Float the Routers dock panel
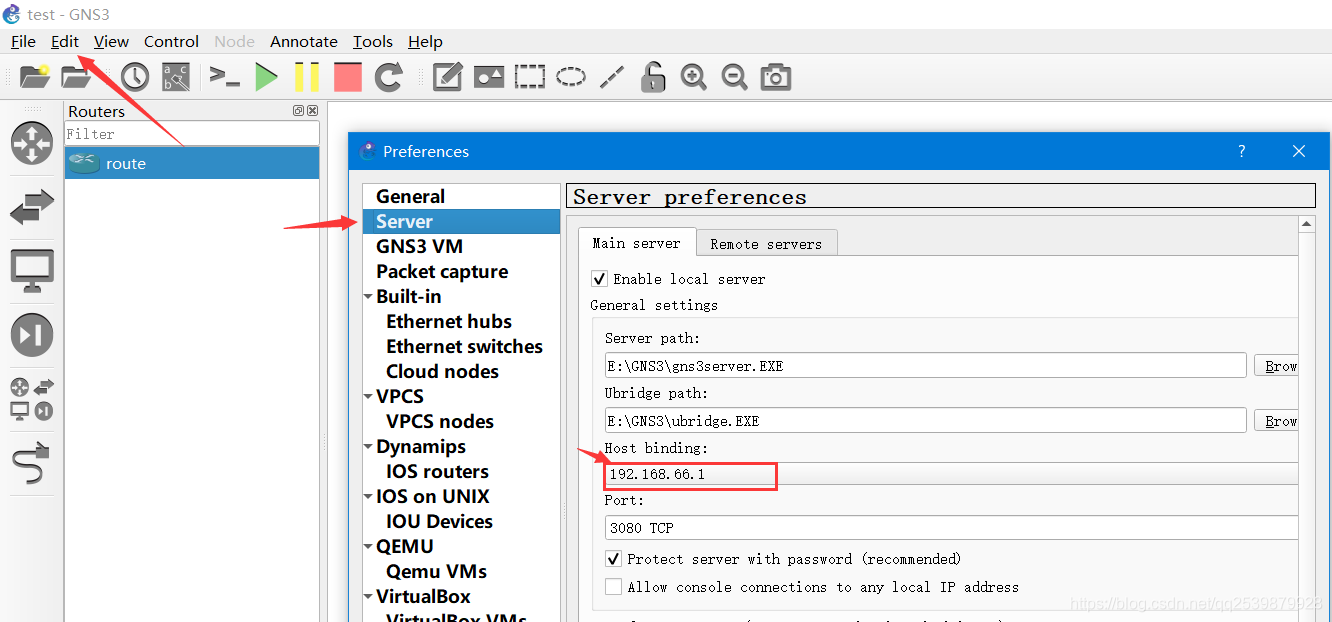 click(298, 111)
